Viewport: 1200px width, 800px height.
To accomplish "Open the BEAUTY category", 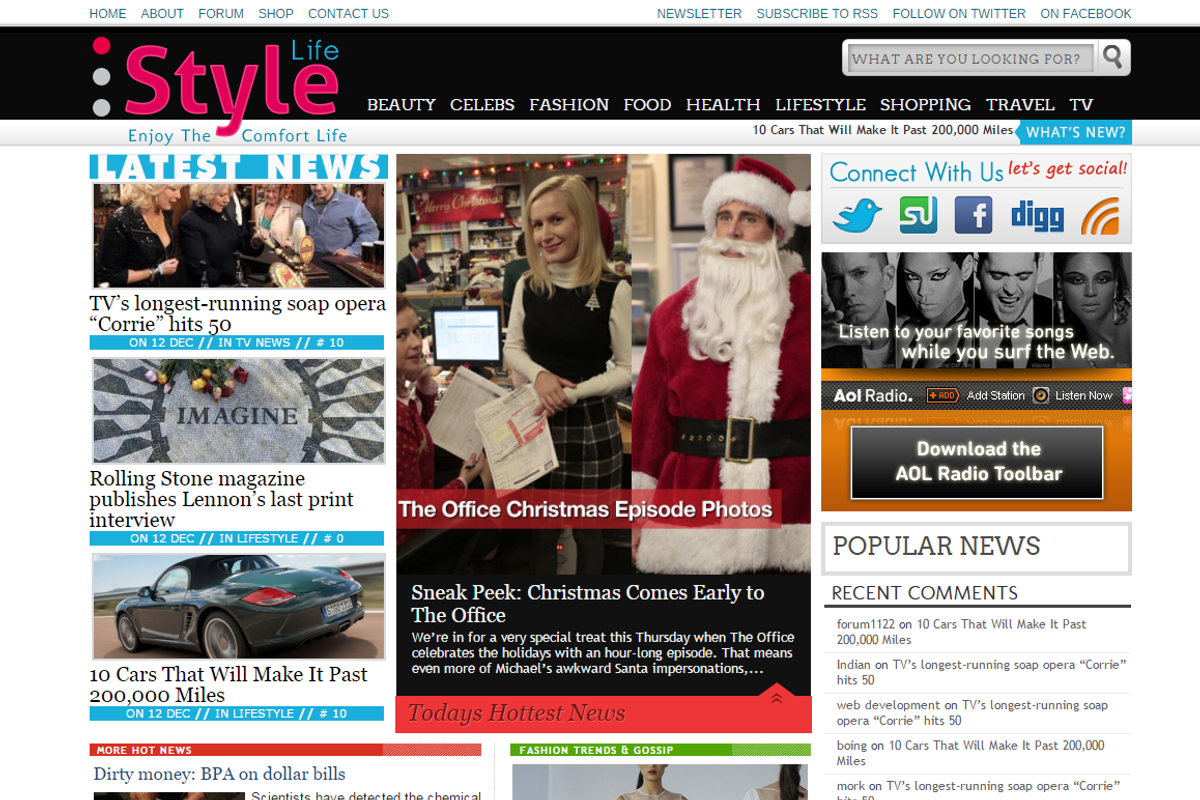I will 401,104.
